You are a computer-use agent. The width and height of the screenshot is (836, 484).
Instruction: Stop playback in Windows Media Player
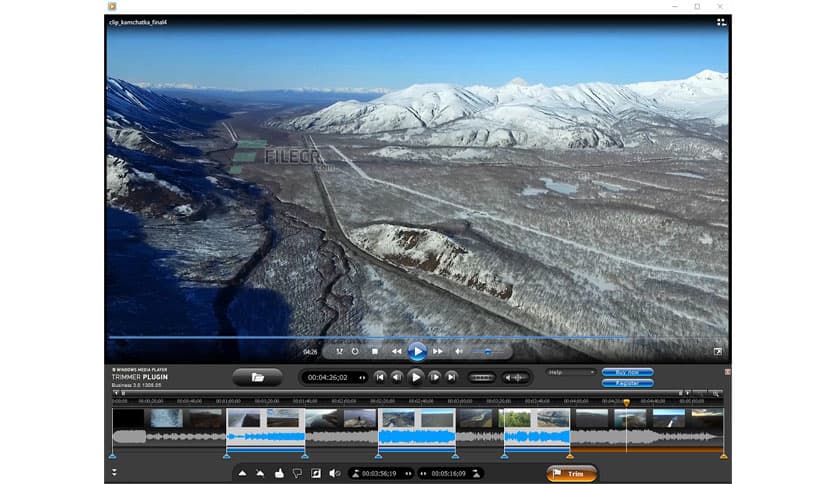tap(375, 352)
